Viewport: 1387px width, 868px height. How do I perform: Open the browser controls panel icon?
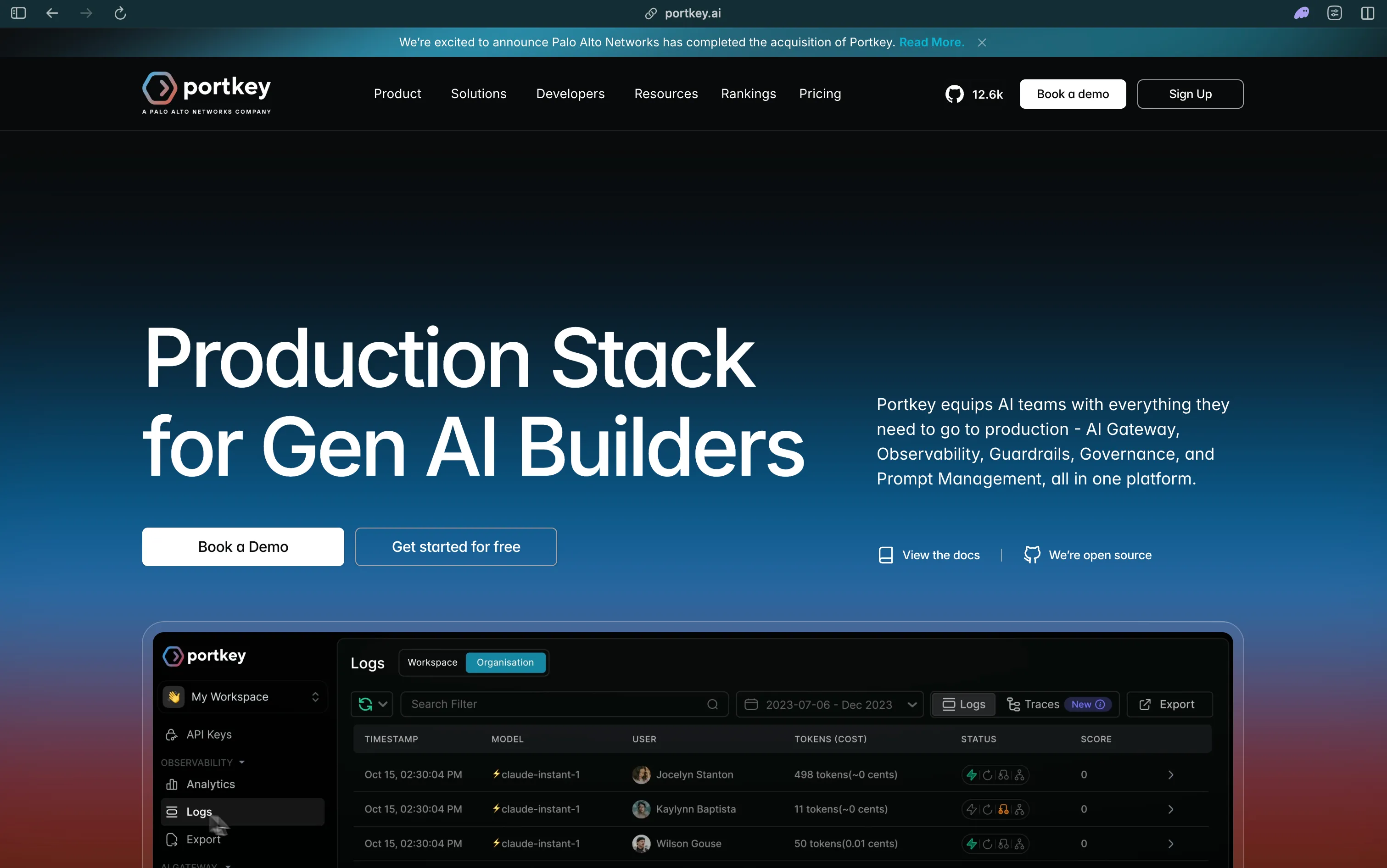(1335, 13)
